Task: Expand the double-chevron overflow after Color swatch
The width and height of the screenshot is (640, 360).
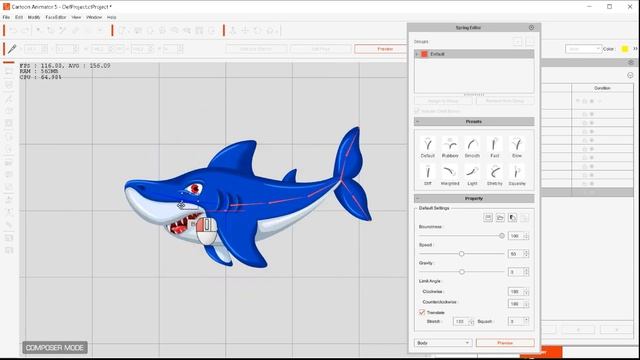Action: click(636, 49)
